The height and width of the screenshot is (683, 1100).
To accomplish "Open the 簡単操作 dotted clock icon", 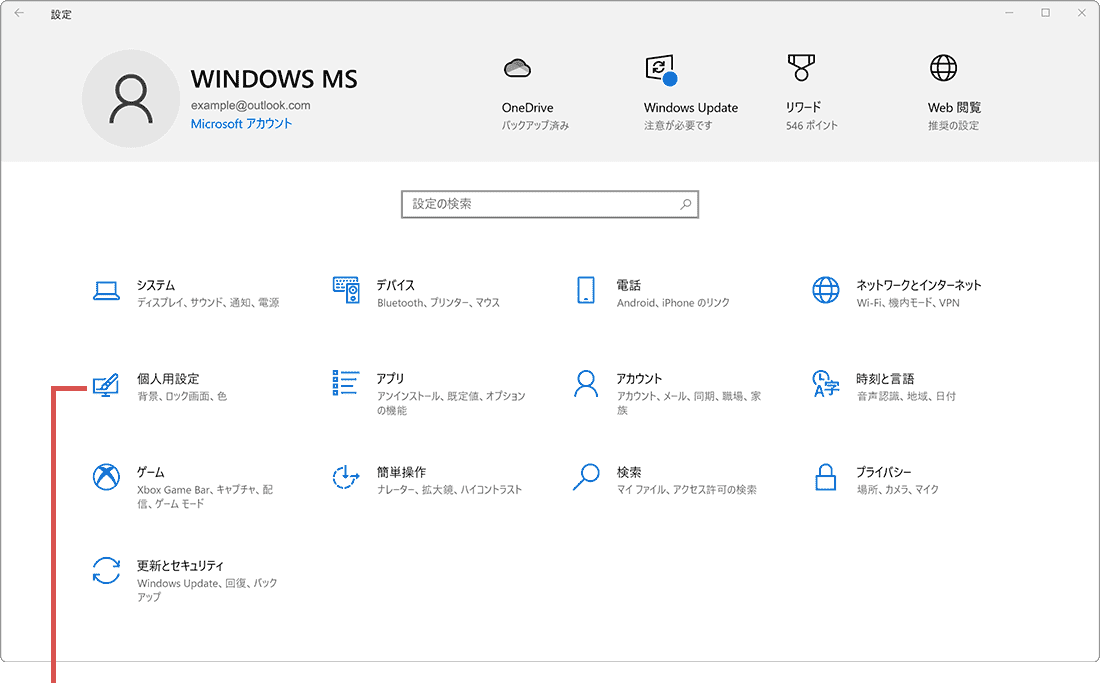I will (346, 477).
